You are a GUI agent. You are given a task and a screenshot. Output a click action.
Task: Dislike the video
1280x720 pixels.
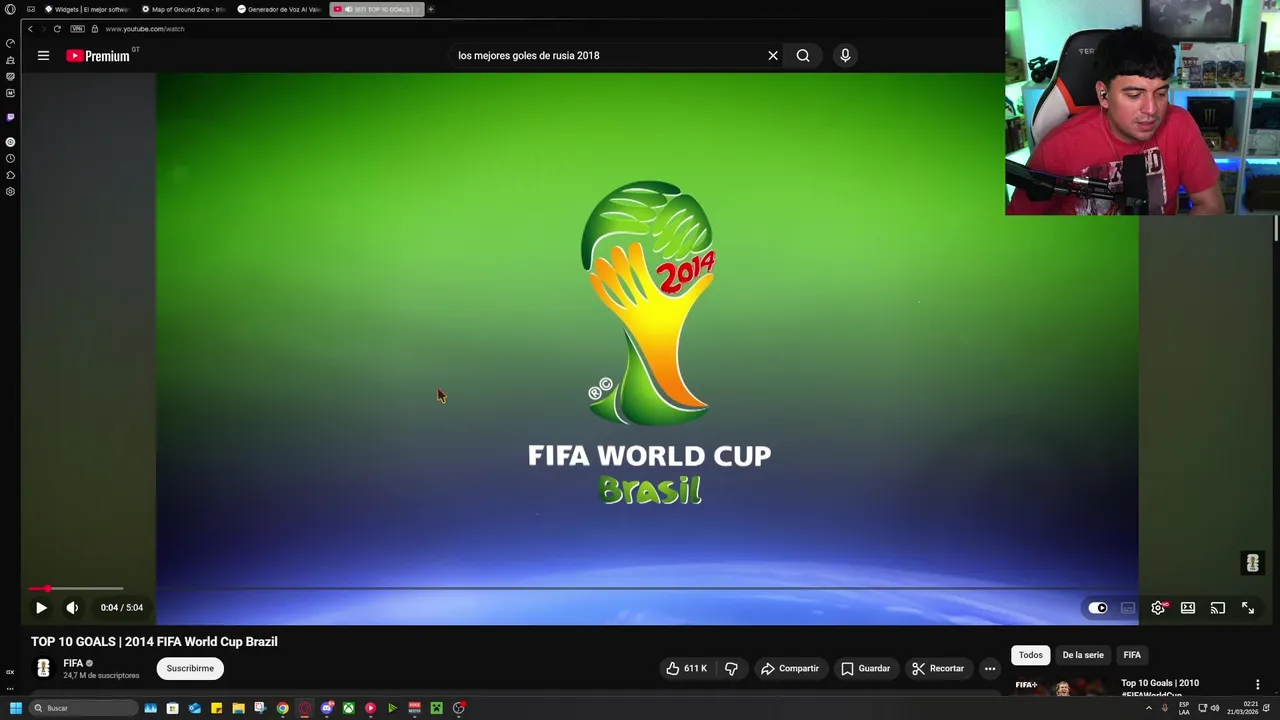731,668
